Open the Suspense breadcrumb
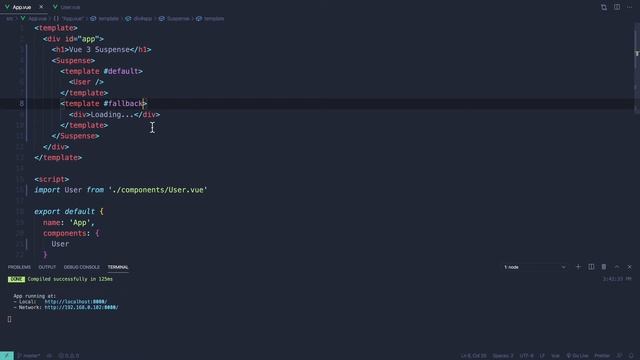This screenshot has width=640, height=360. [x=174, y=19]
